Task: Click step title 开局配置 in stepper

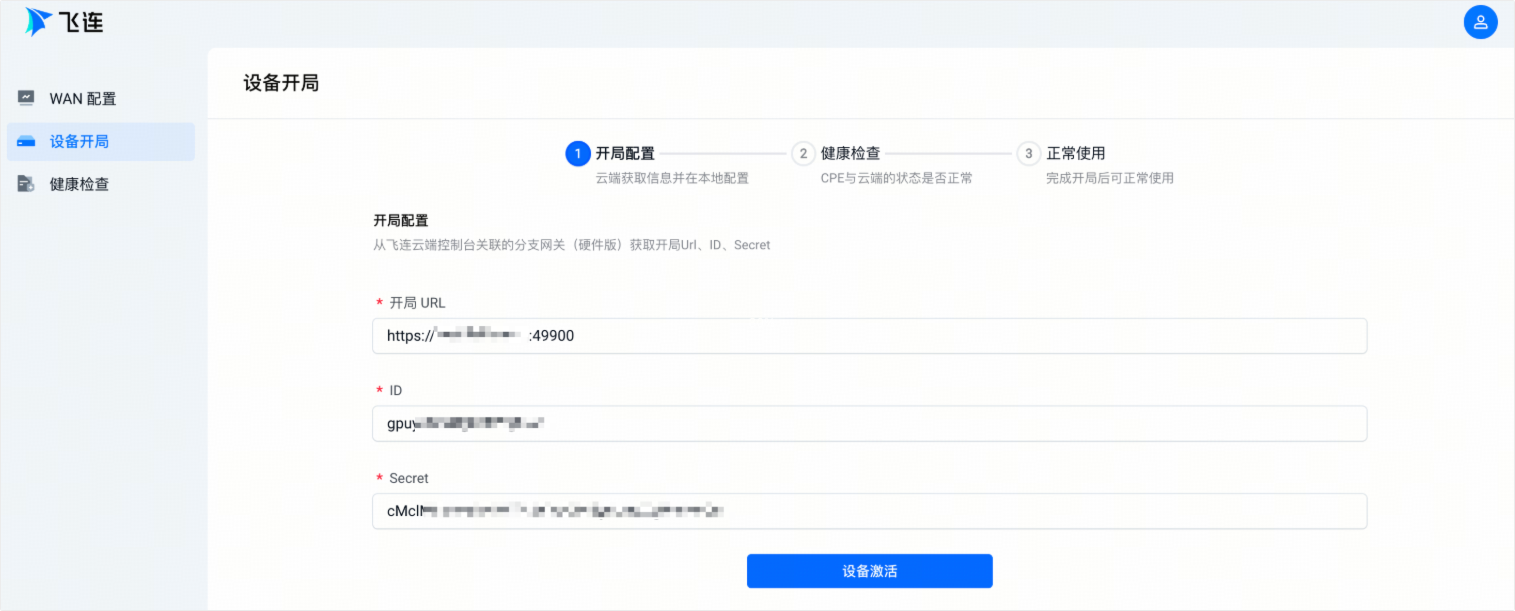Action: tap(625, 153)
